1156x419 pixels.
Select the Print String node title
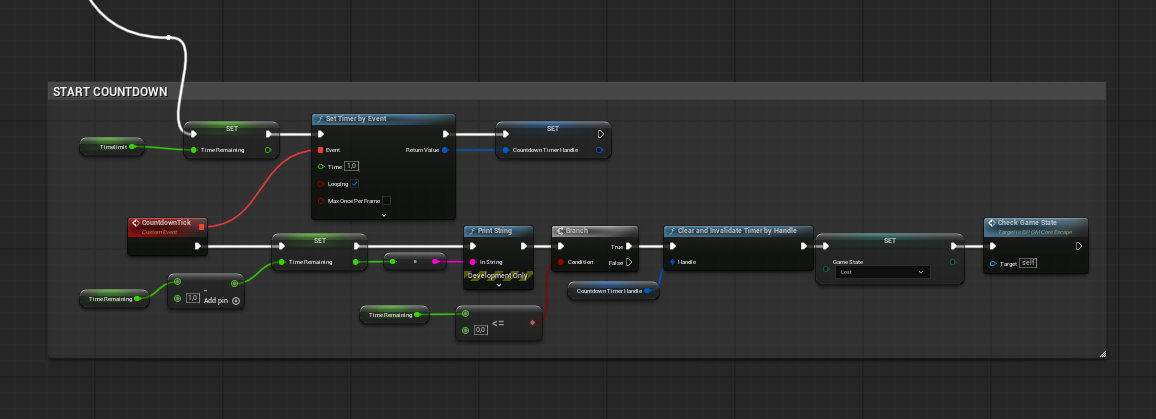tap(495, 231)
